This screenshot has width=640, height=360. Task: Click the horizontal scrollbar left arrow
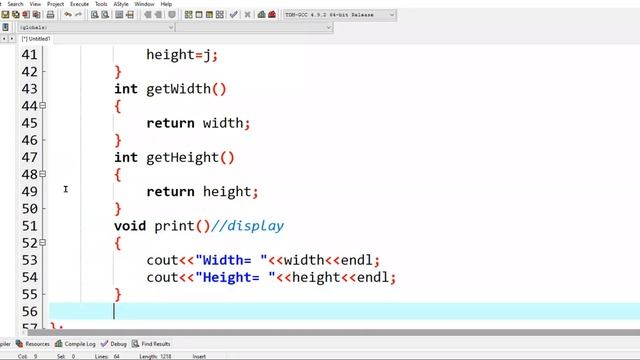coord(24,333)
